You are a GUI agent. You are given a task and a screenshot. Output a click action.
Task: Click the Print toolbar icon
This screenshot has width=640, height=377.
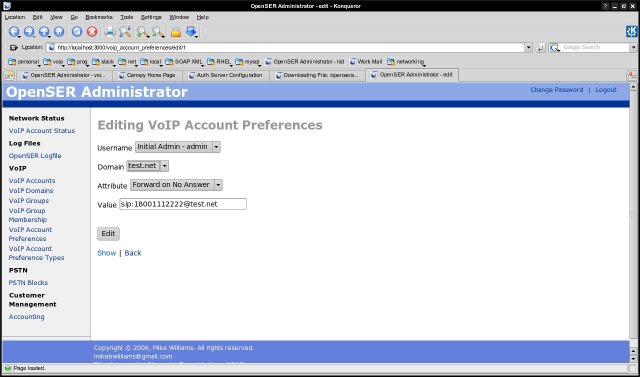(x=110, y=31)
